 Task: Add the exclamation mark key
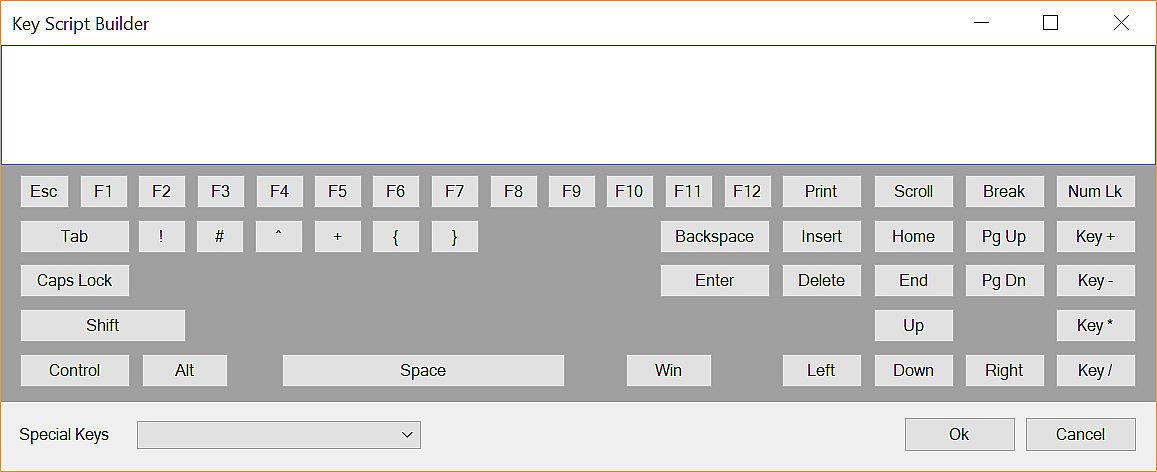coord(161,237)
